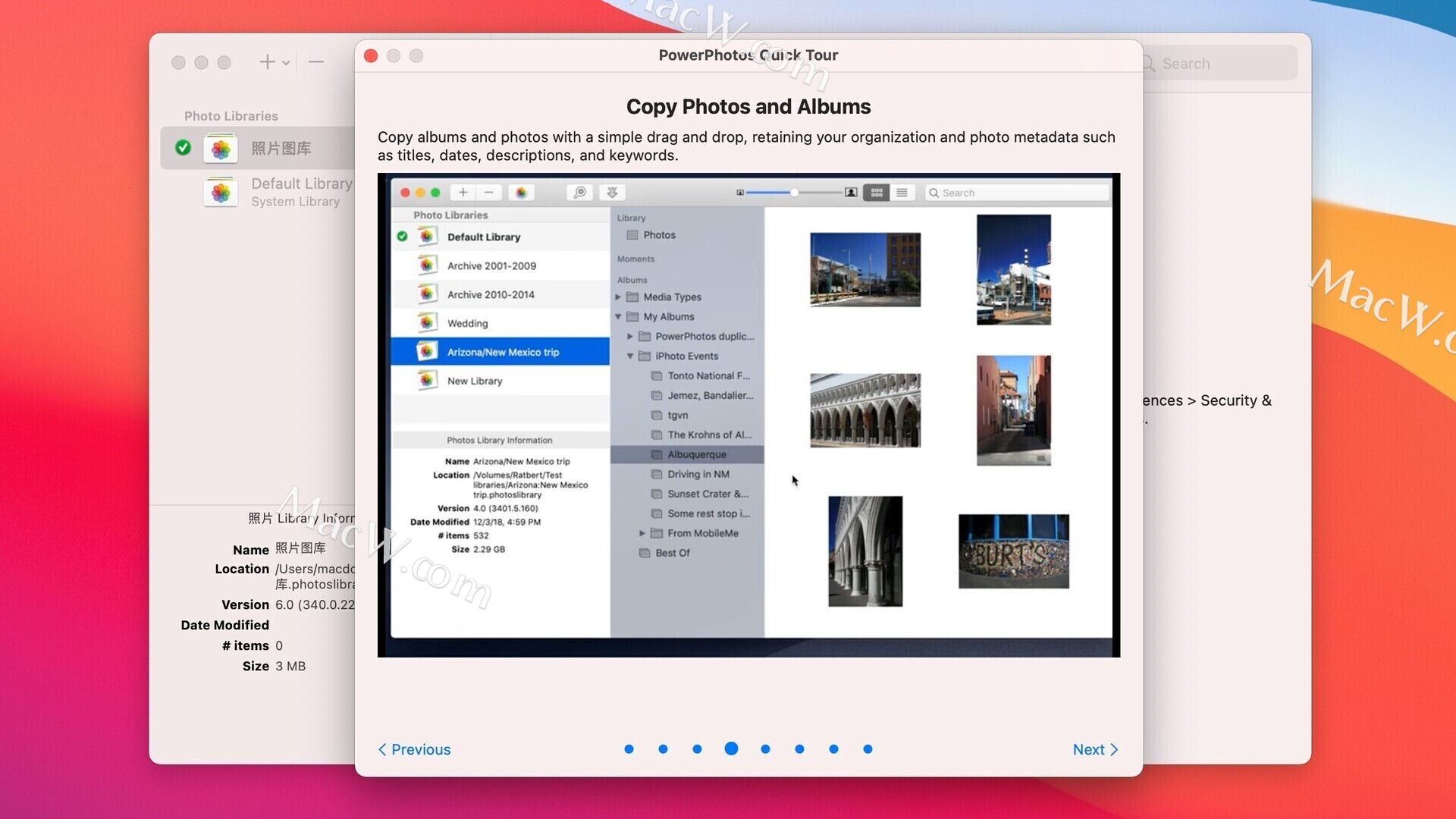Click the Version value 6.0 in info panel

[315, 604]
